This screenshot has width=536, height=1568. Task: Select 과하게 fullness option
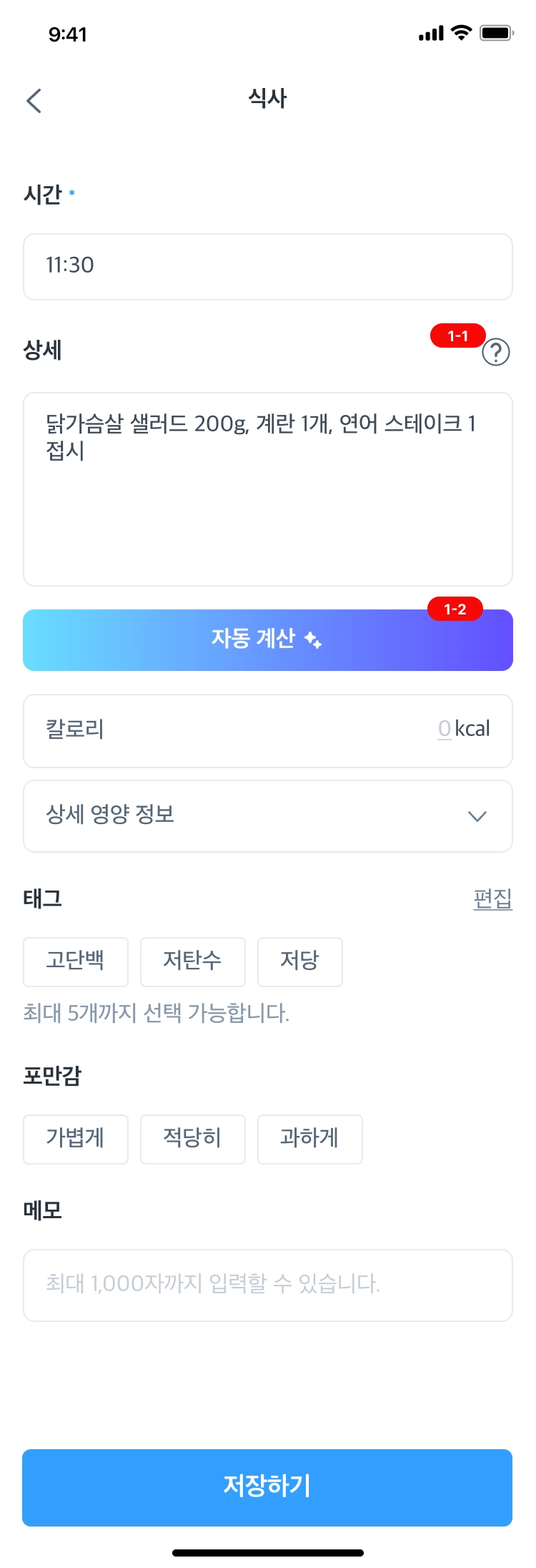point(309,1139)
